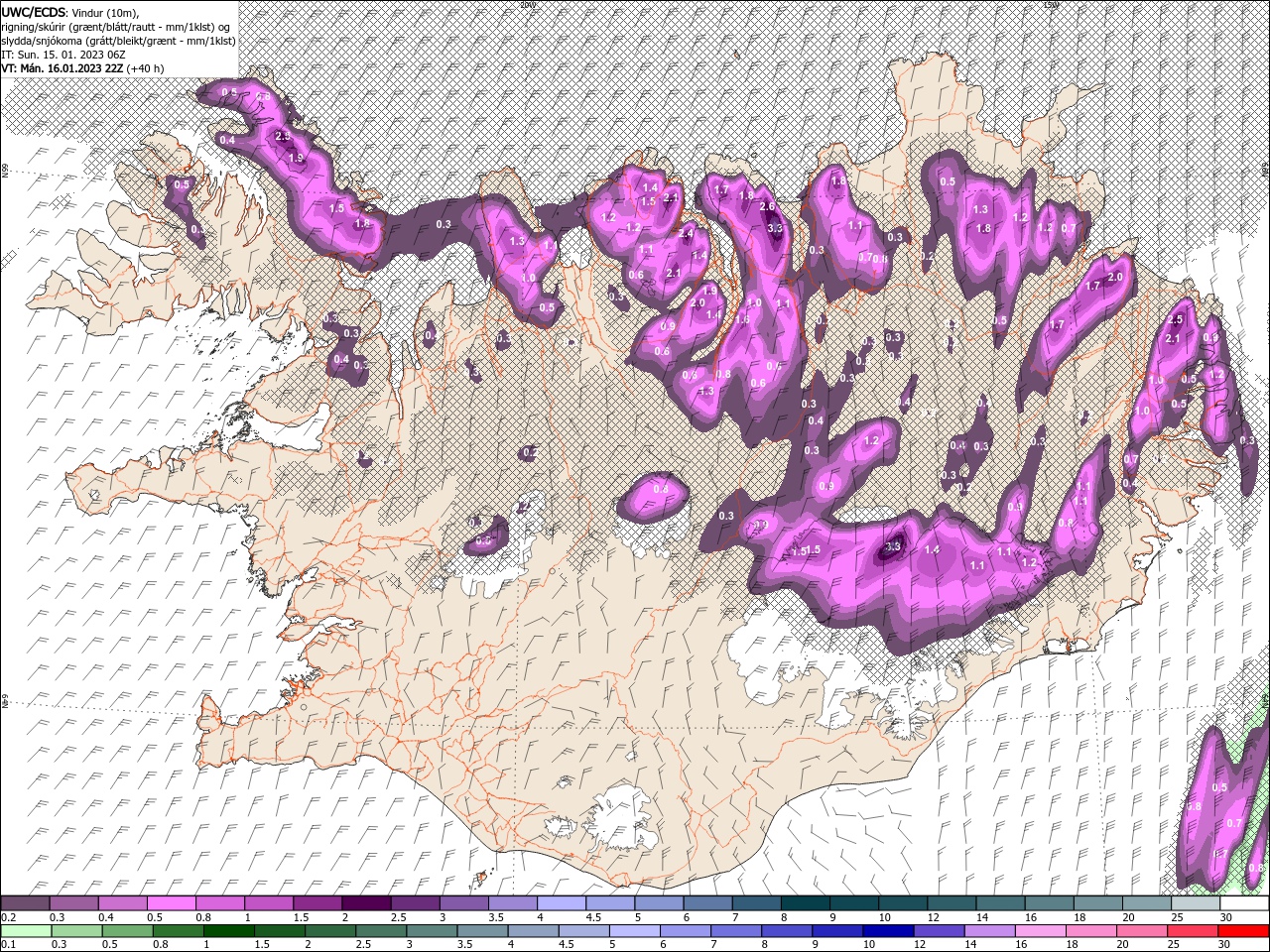Pick the medium green 0.5 rain legend swatch

click(127, 931)
